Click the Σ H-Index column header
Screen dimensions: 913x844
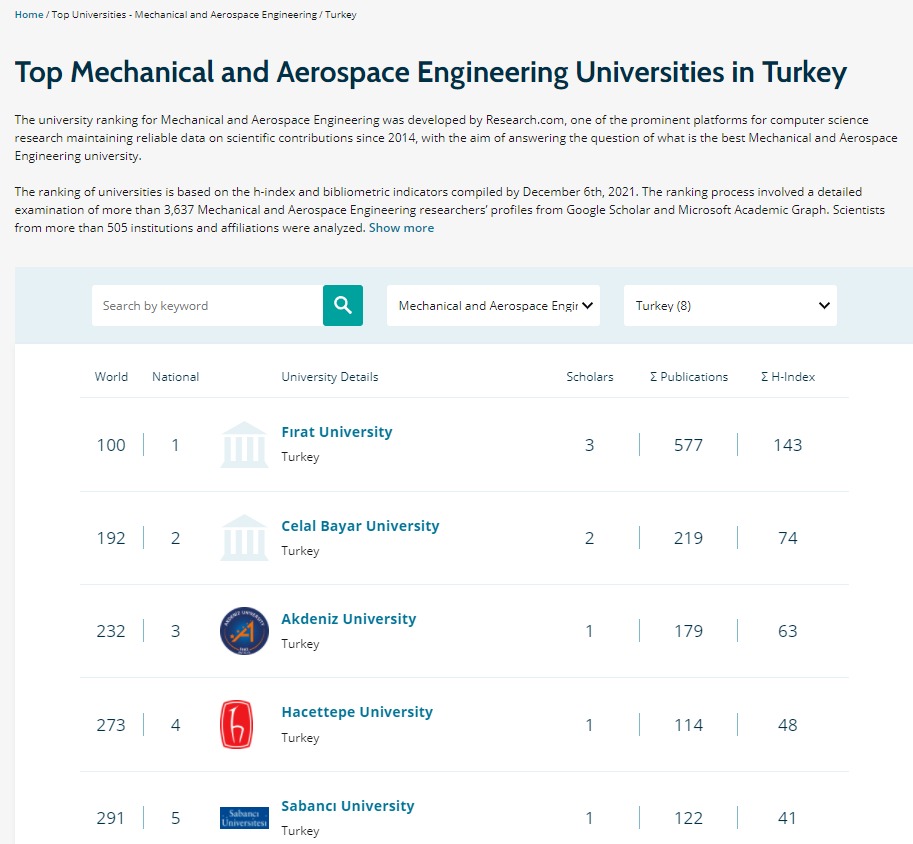point(788,377)
